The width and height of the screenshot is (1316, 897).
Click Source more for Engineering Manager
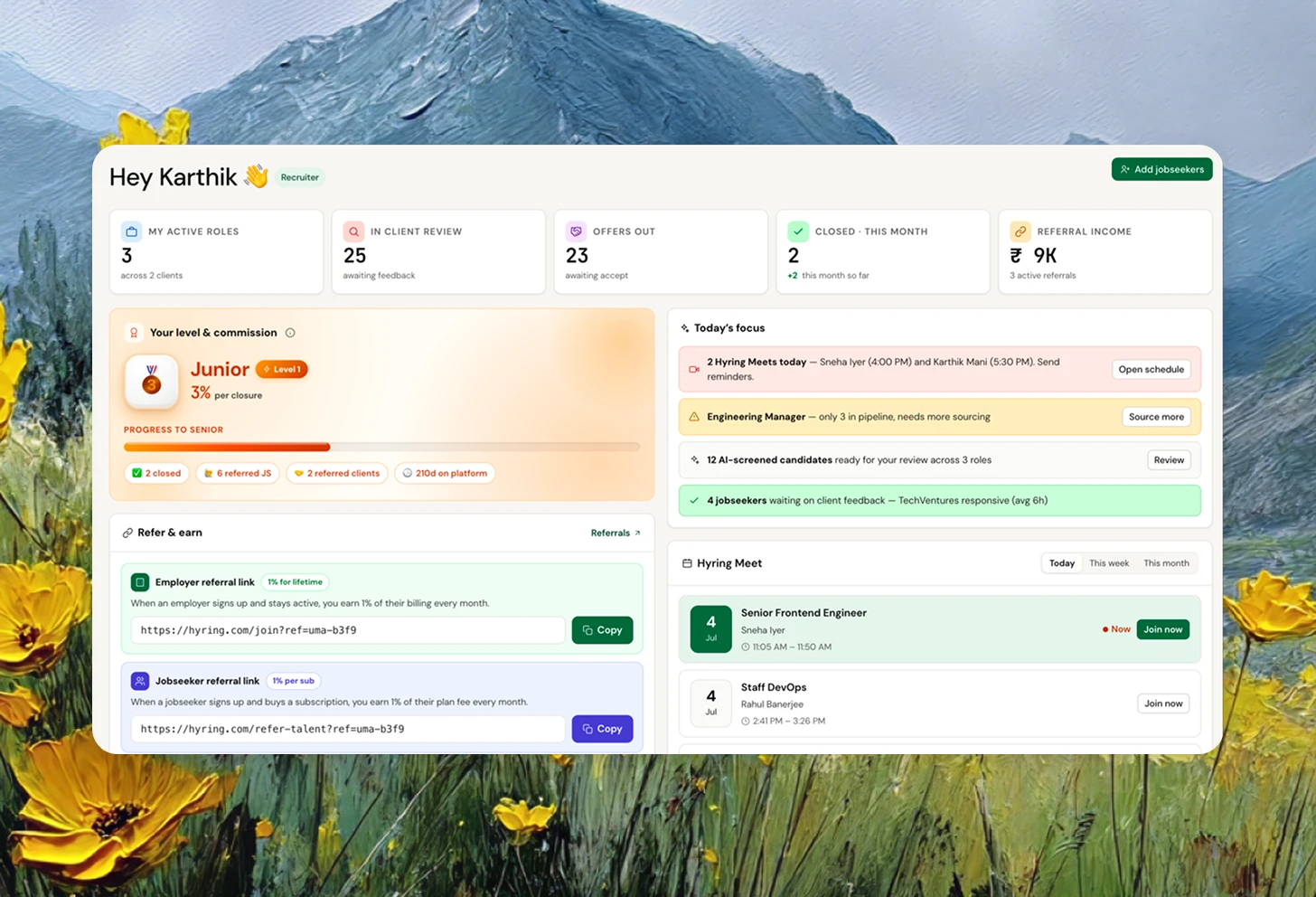(x=1156, y=417)
